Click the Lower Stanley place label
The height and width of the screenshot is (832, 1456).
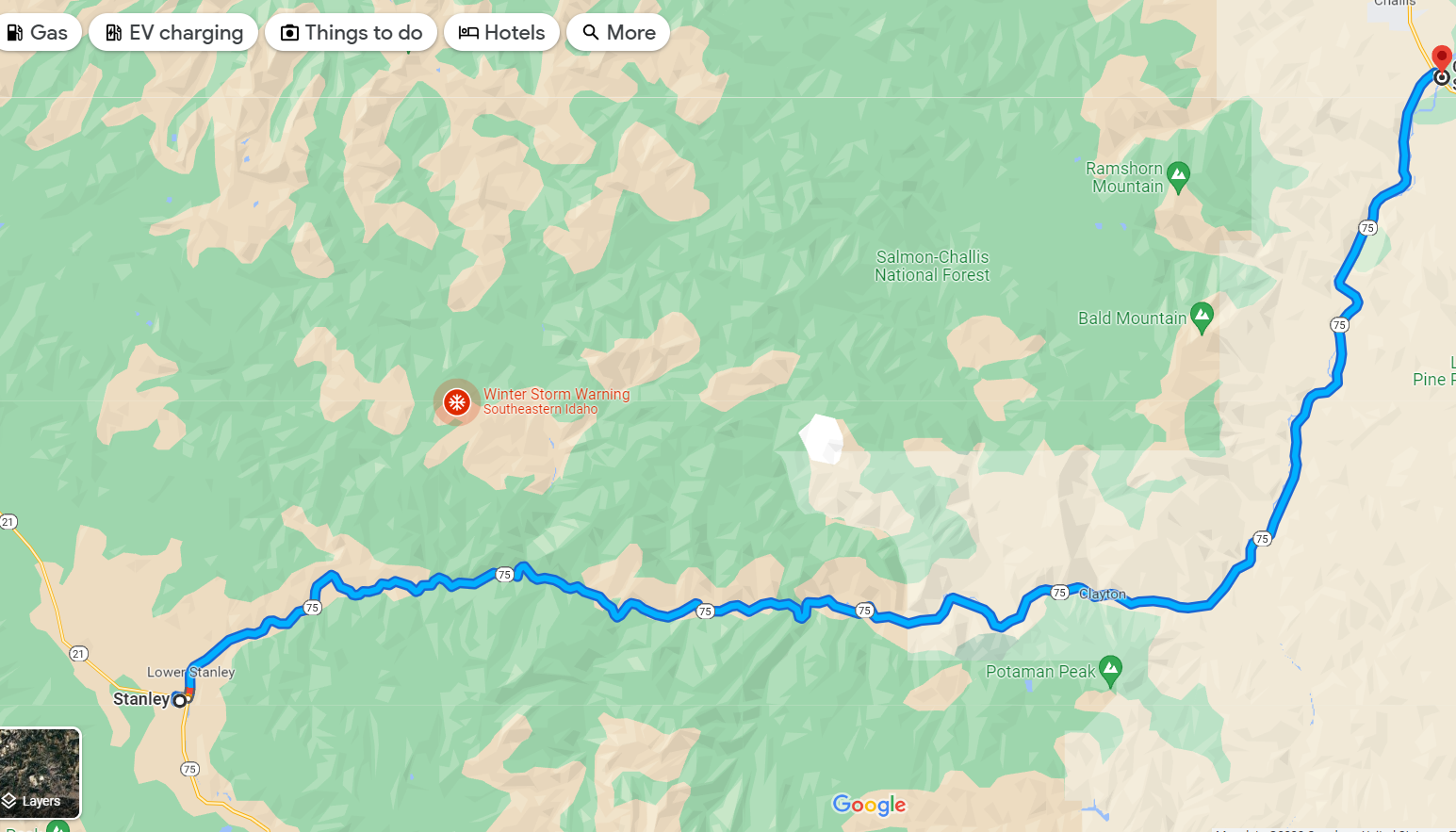(x=190, y=672)
